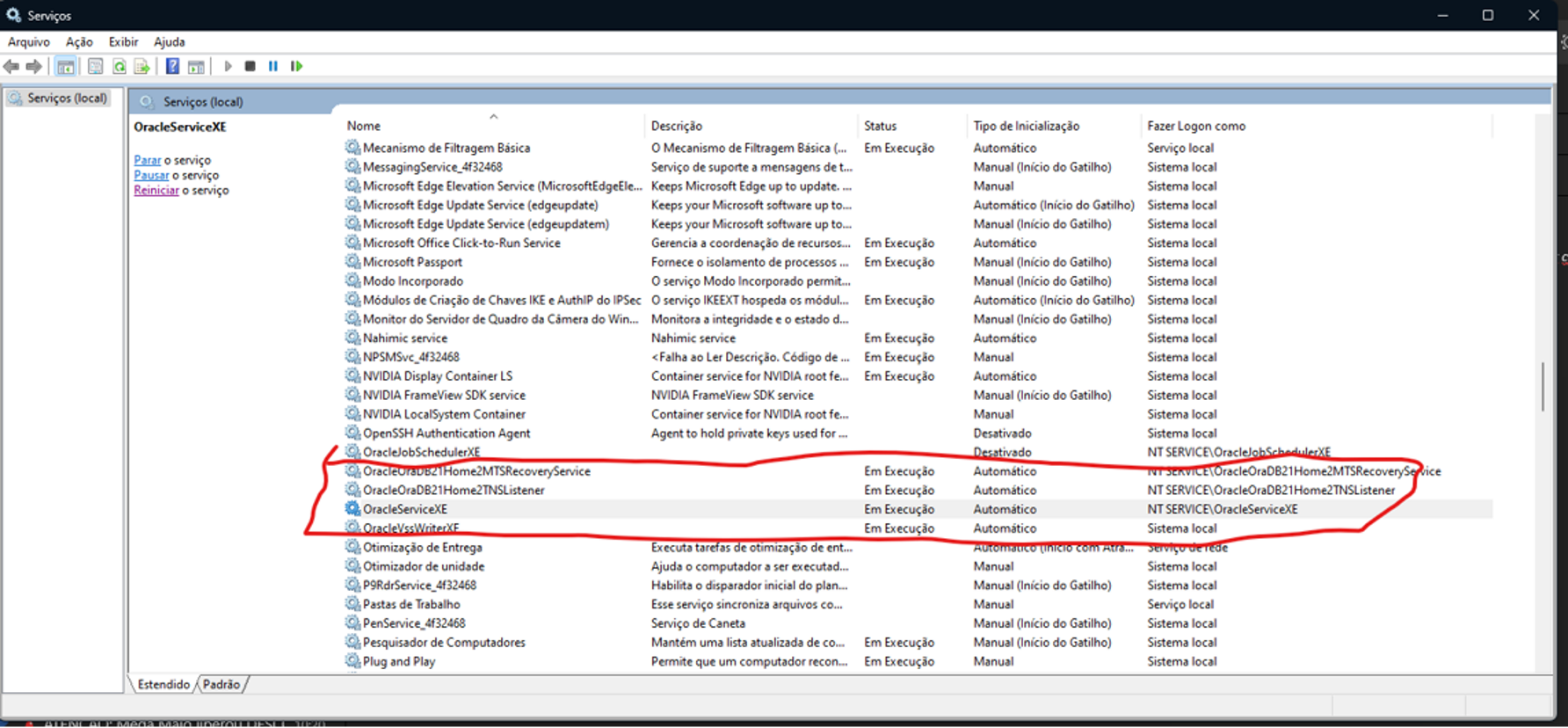Screen dimensions: 1568x728
Task: Click gear icon of OpenSSH Authentication Agent
Action: pyautogui.click(x=352, y=433)
